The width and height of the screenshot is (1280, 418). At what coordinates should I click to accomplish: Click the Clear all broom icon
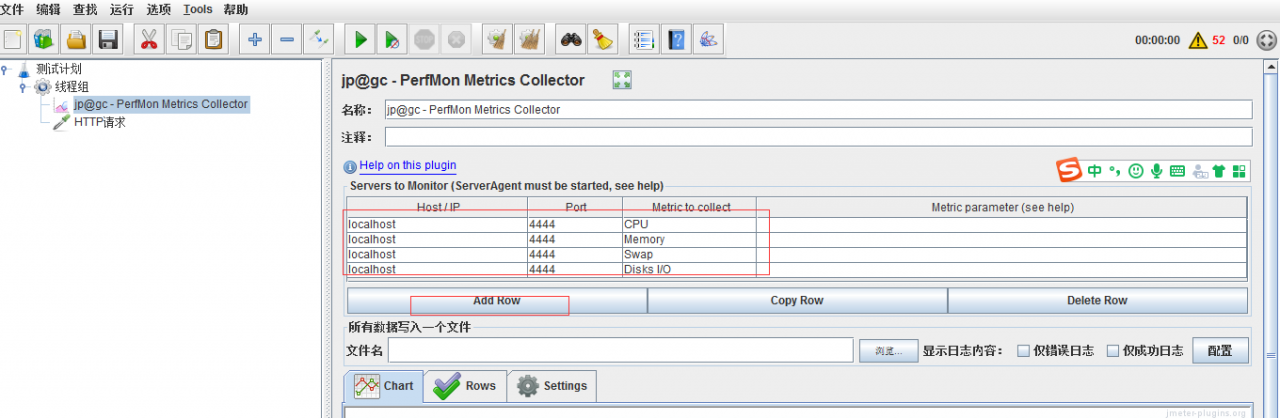pos(601,40)
